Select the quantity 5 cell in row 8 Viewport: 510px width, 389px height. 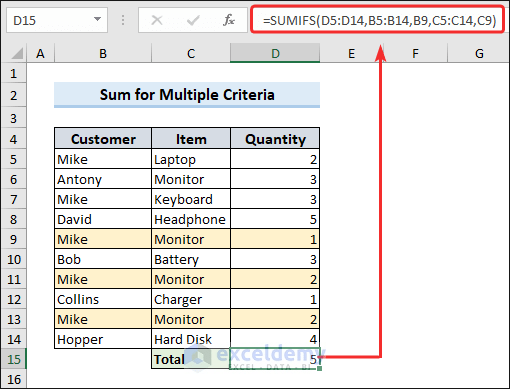275,219
